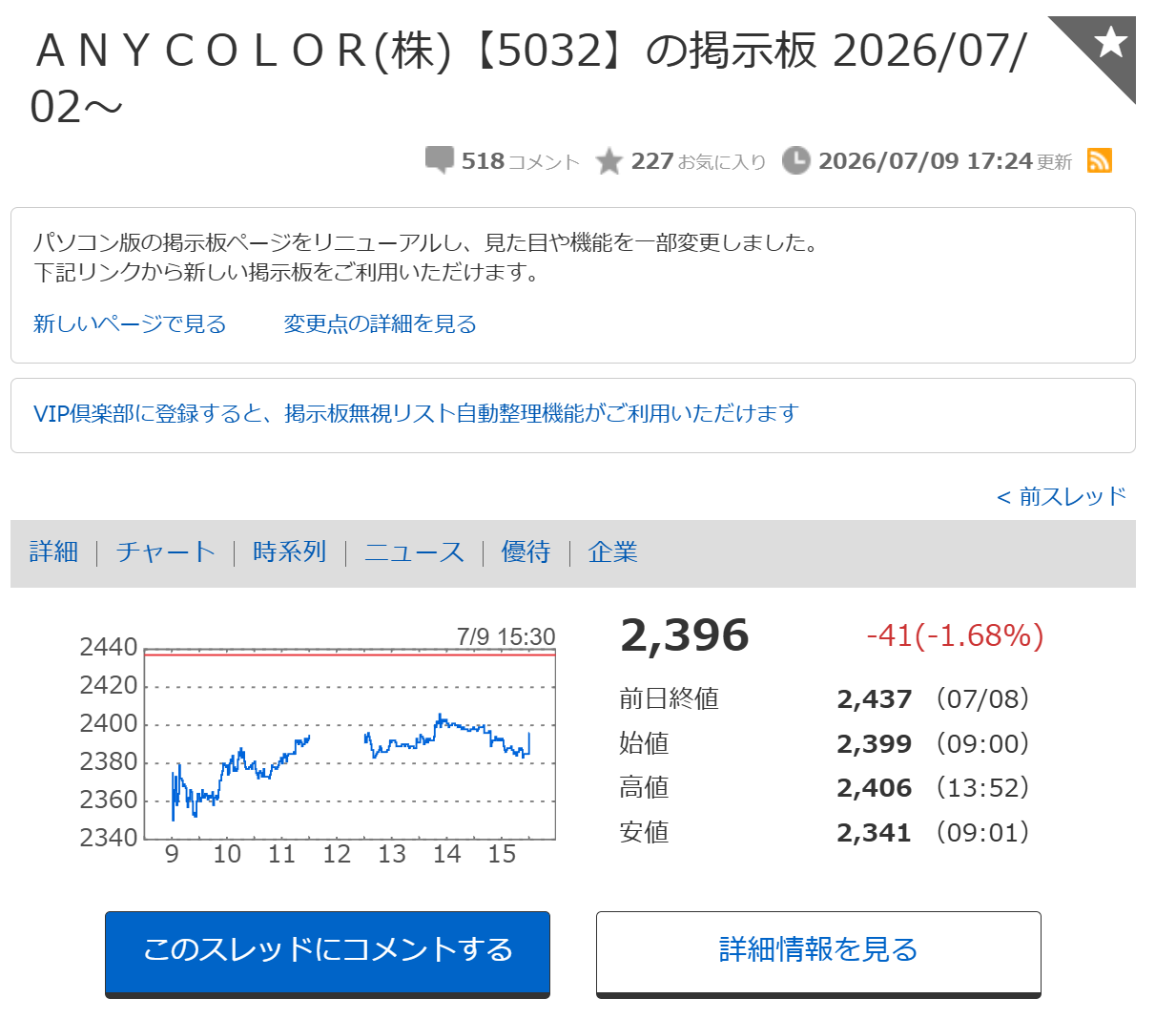
Task: Click the (09:00) opening time
Action: tap(983, 744)
